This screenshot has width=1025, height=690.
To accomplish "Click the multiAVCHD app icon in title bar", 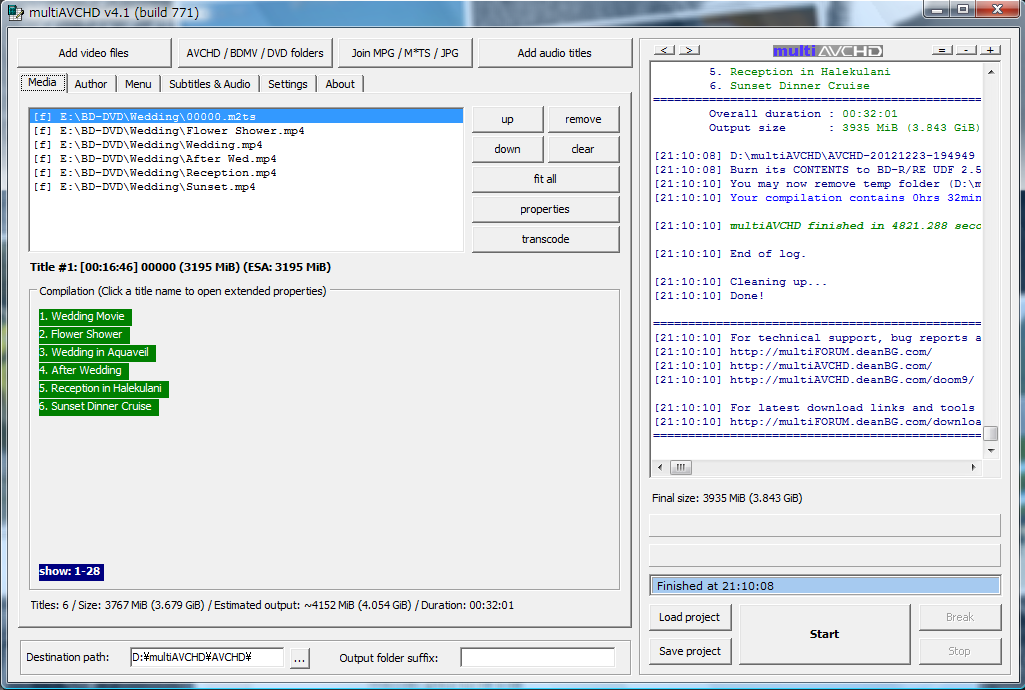I will [x=14, y=12].
